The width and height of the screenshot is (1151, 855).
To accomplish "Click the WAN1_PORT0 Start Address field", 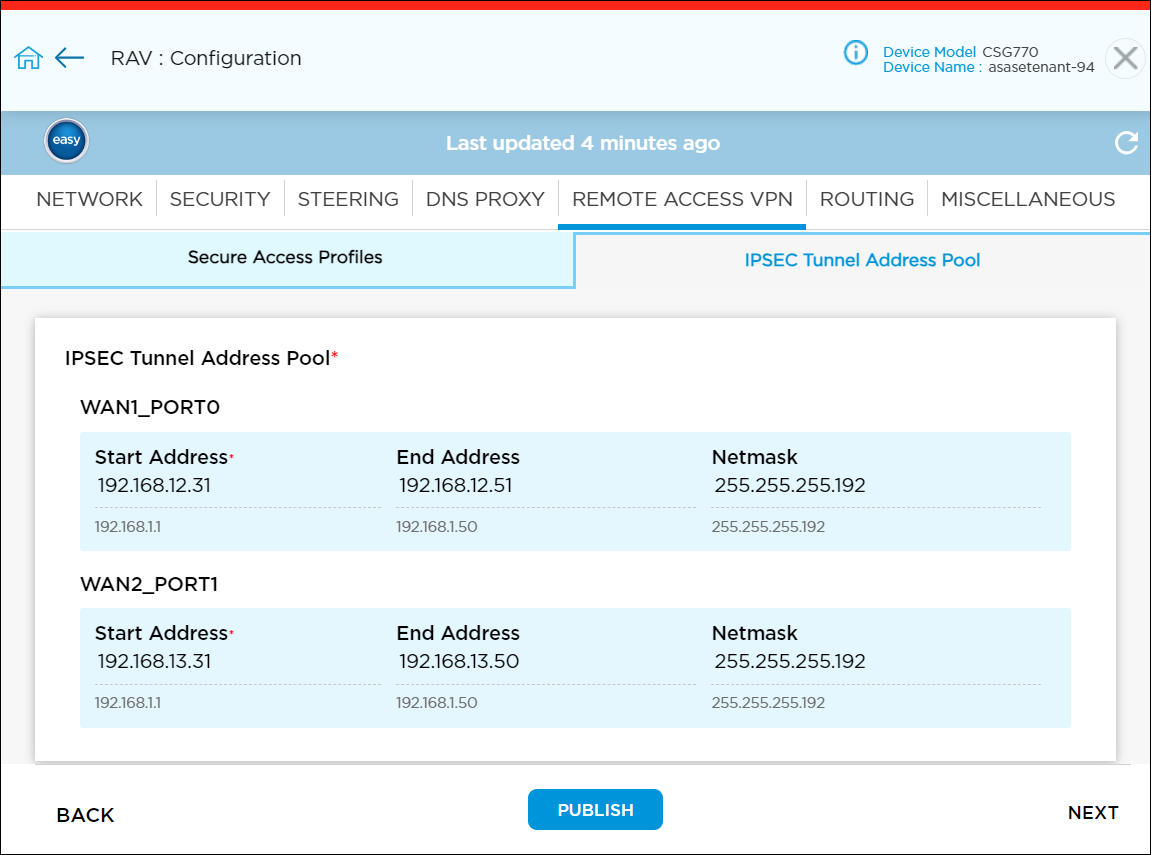I will tap(237, 484).
